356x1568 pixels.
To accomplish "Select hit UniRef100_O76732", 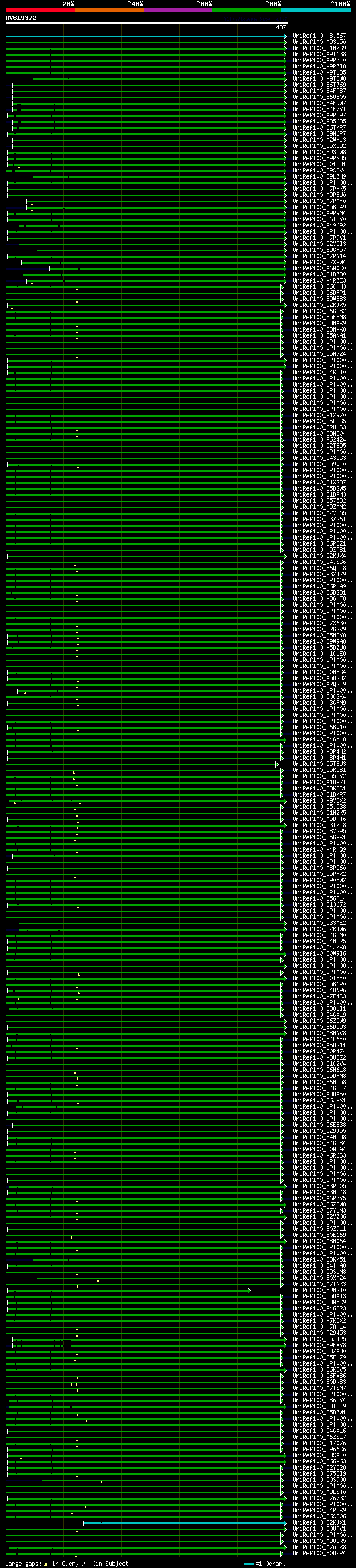I will coord(319,1498).
